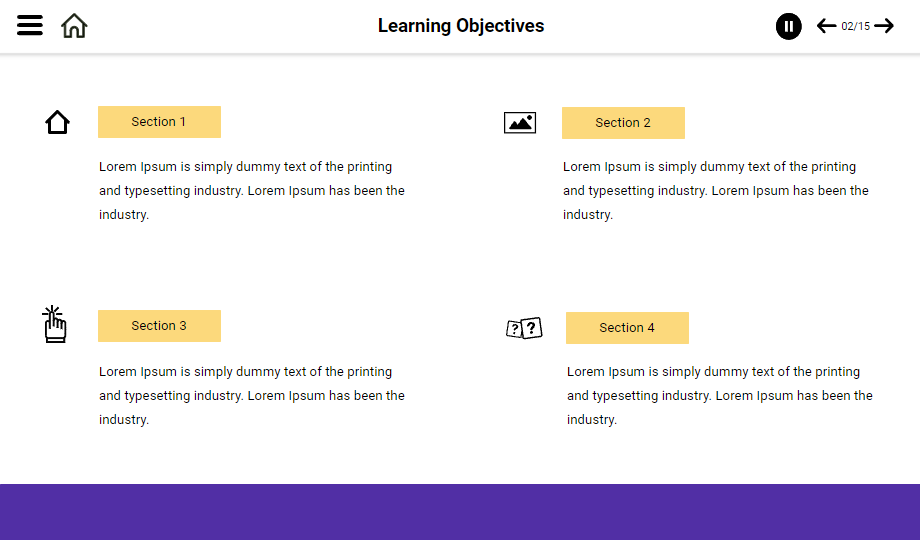Go to the home page icon in header
The height and width of the screenshot is (540, 920).
tap(74, 26)
